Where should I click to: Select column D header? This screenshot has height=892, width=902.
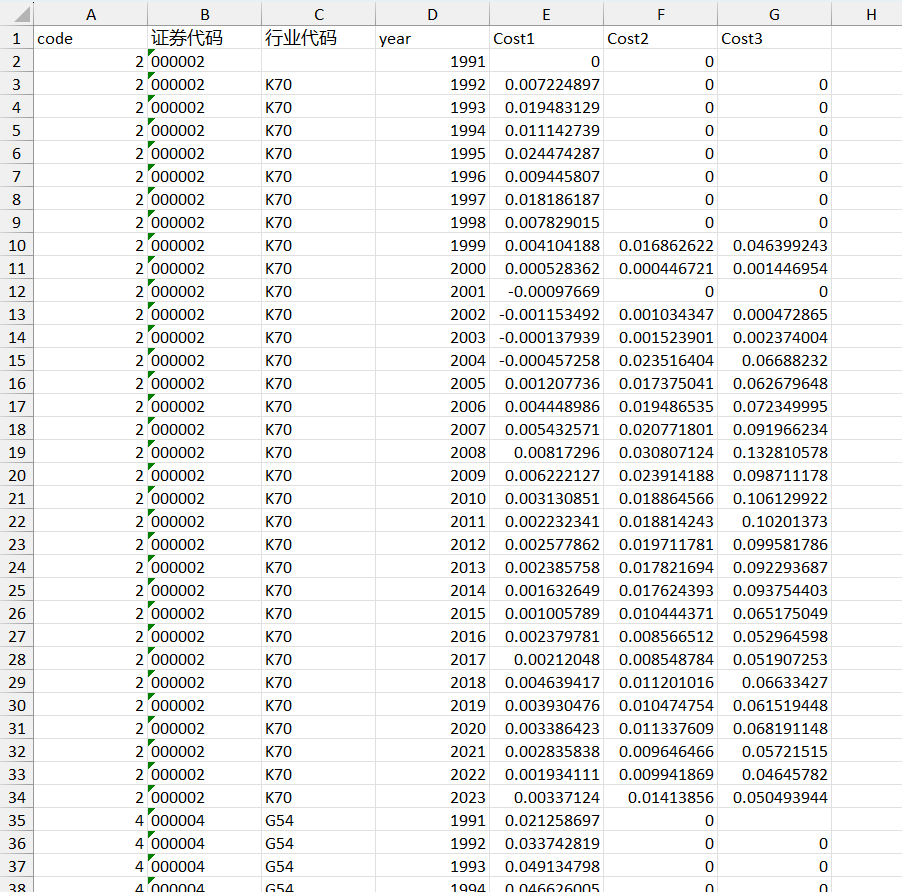pos(432,14)
